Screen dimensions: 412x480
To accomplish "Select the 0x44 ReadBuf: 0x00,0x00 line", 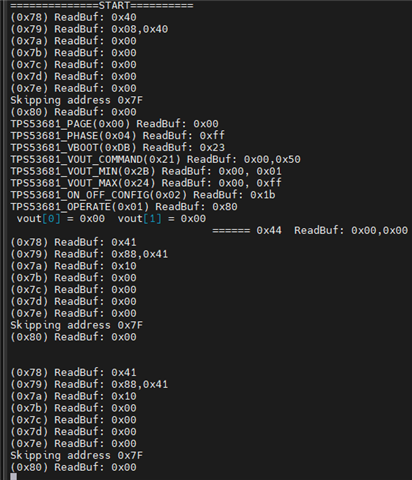I will coord(310,230).
